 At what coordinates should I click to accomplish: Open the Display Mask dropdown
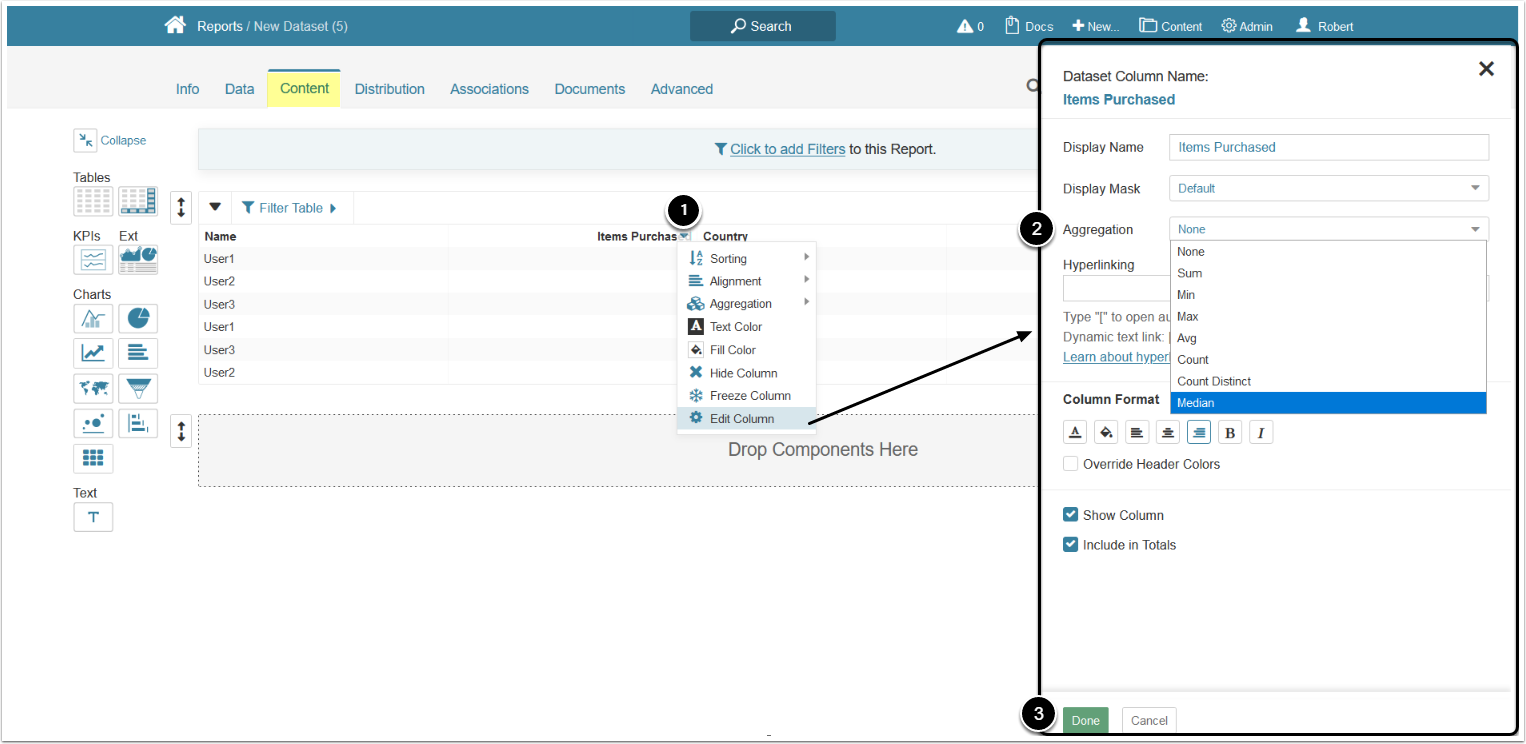pos(1328,188)
